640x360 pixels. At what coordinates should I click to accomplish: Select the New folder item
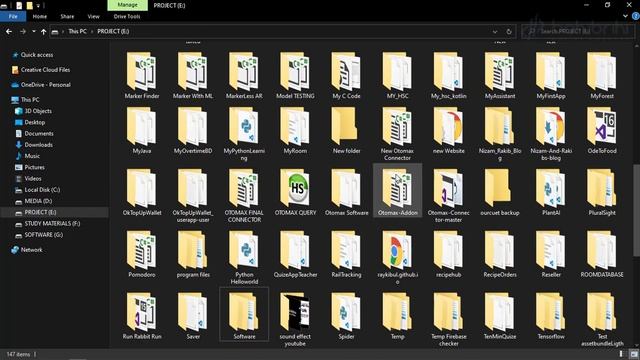tap(346, 131)
